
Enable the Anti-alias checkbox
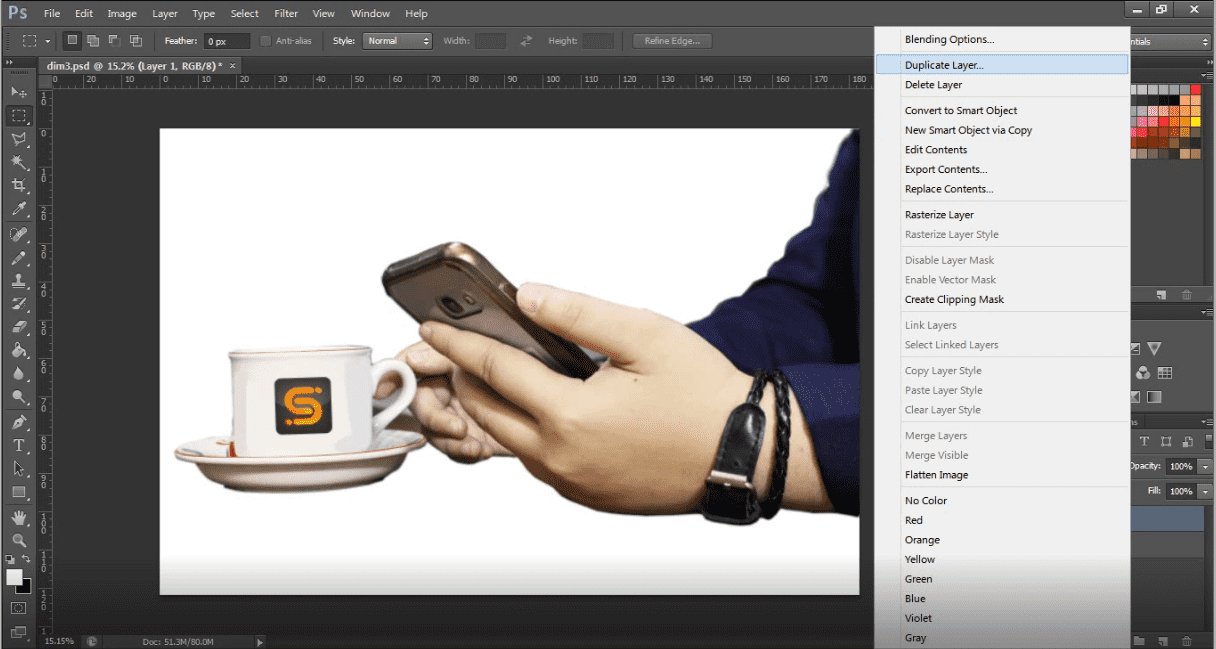[266, 41]
